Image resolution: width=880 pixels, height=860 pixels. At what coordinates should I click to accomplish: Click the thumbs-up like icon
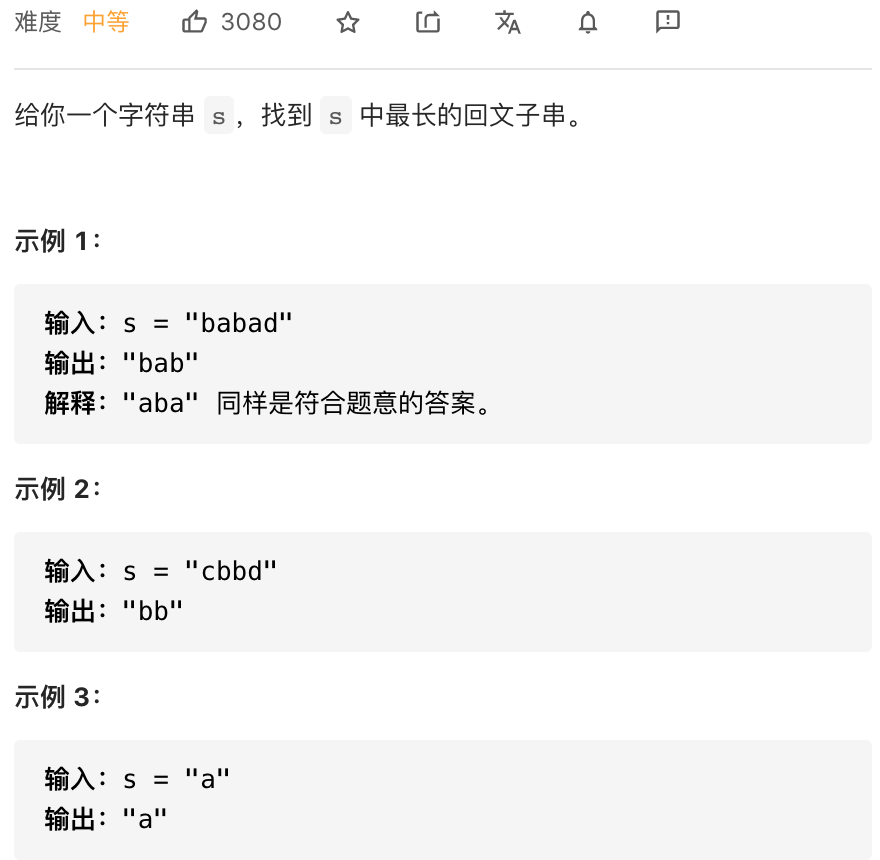194,22
